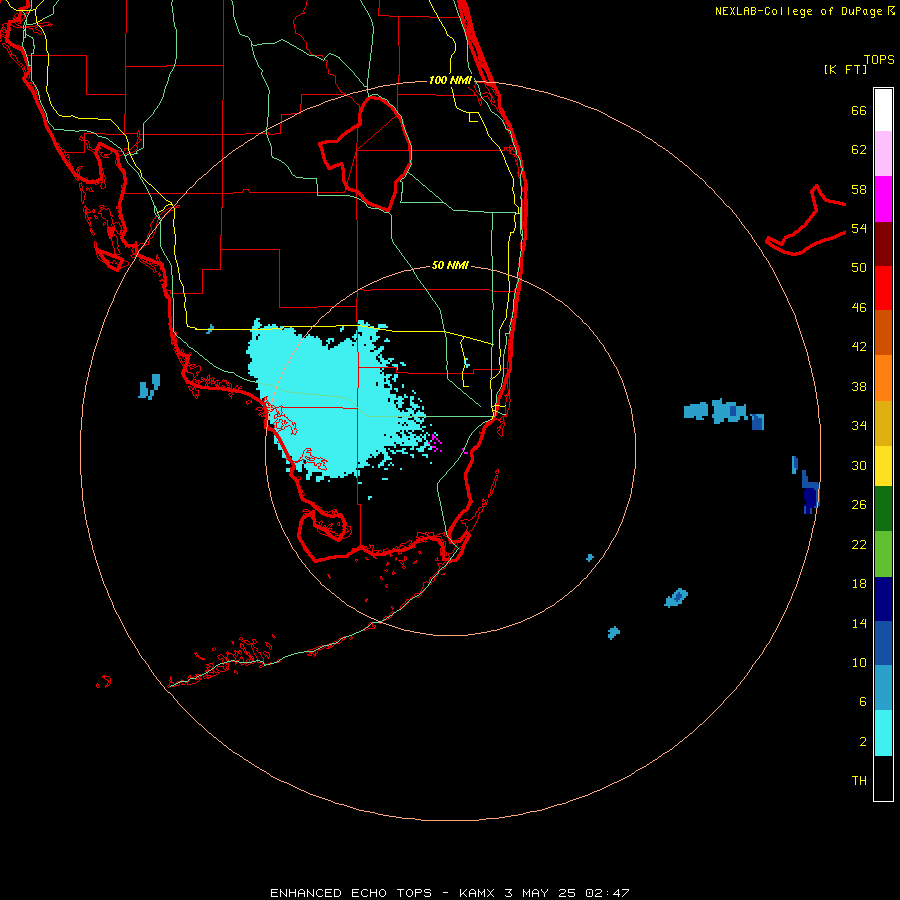Click the dark orange 42-46 kft swatch
The height and width of the screenshot is (900, 900).
883,332
